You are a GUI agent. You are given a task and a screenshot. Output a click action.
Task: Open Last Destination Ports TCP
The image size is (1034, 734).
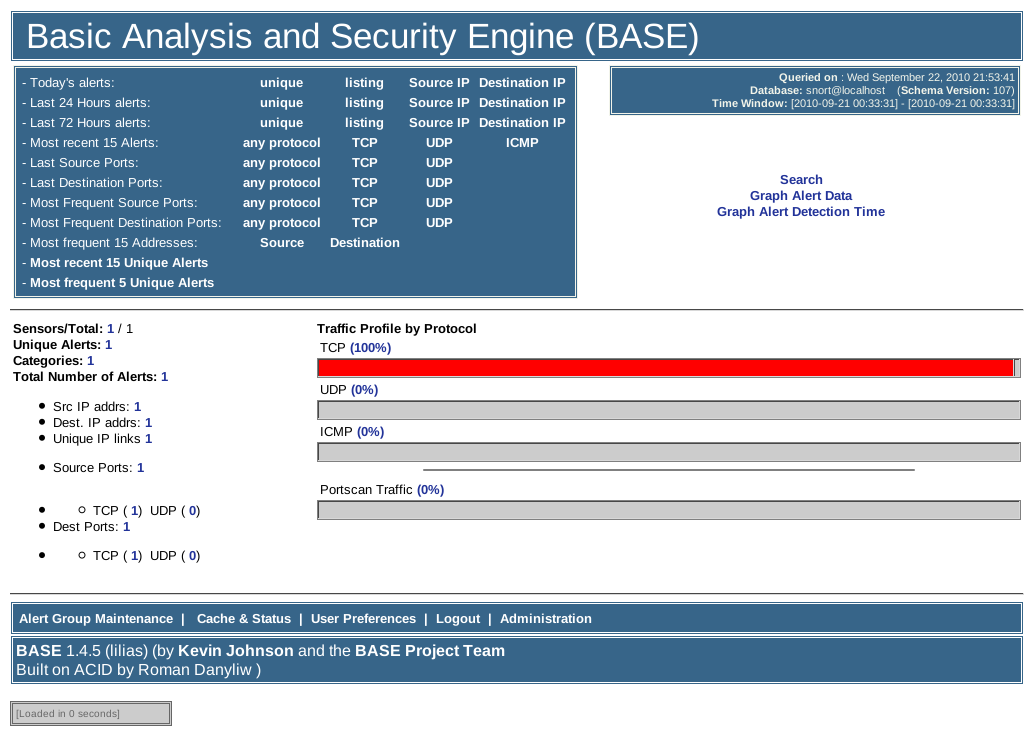tap(365, 183)
